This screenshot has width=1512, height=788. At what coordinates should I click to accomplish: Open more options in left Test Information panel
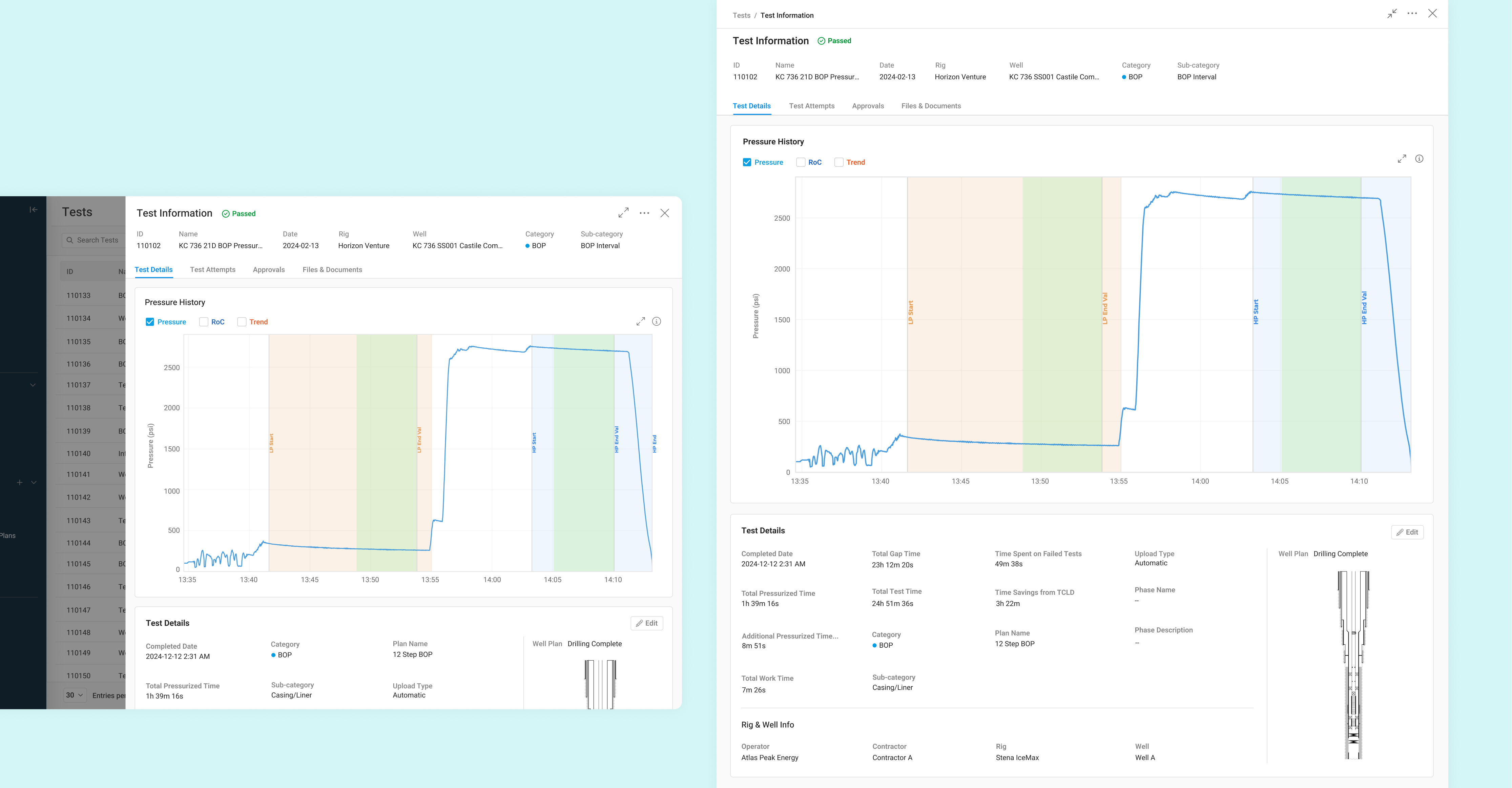pyautogui.click(x=644, y=213)
